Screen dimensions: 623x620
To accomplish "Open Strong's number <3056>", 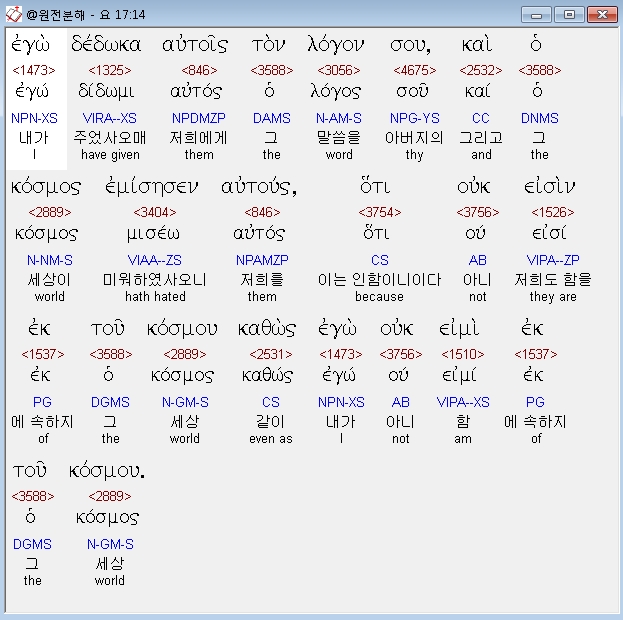I will [339, 70].
